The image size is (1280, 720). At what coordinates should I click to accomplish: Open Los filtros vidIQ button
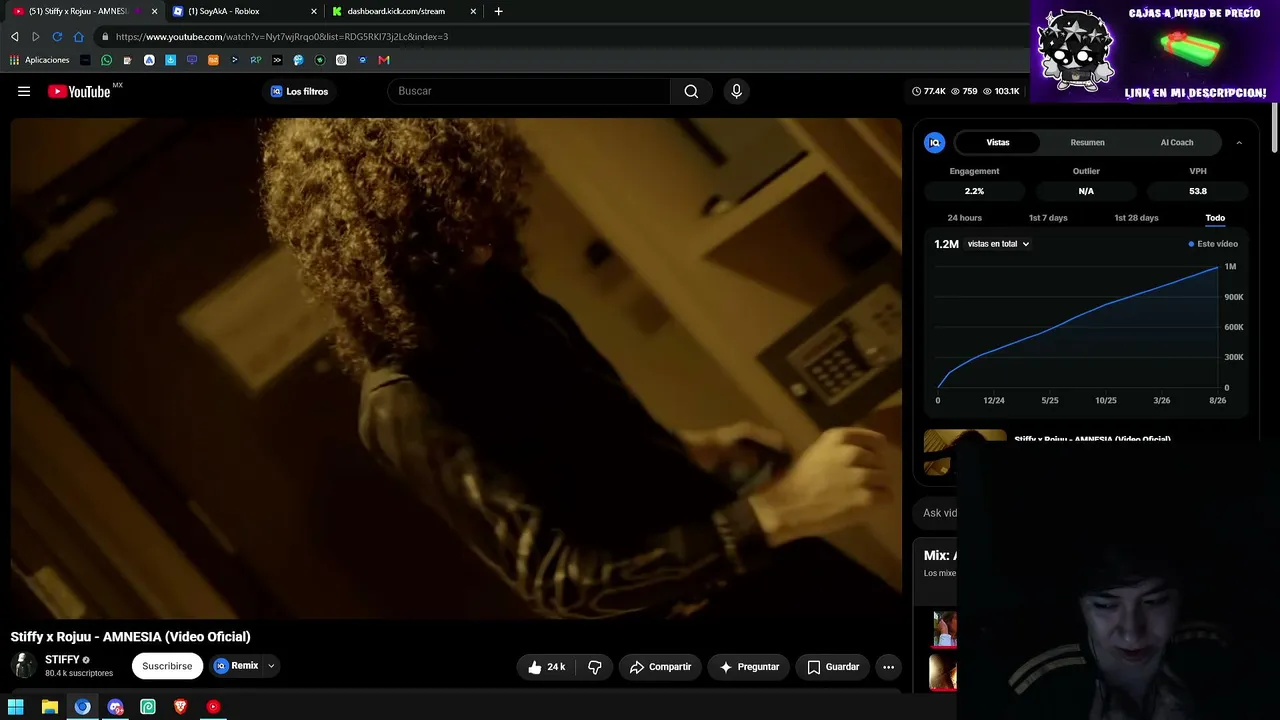tap(299, 91)
